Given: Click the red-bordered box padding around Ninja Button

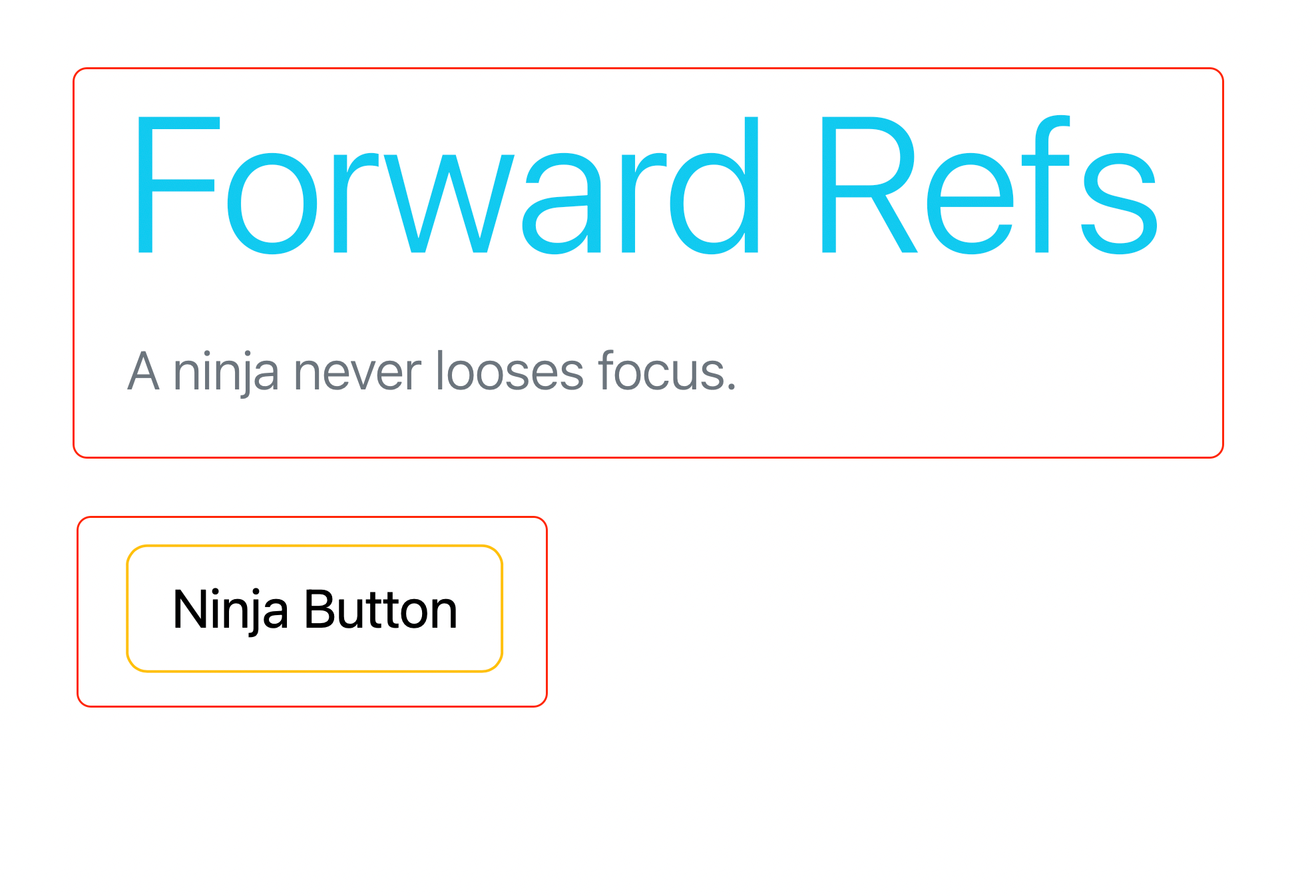Looking at the screenshot, I should point(102,611).
